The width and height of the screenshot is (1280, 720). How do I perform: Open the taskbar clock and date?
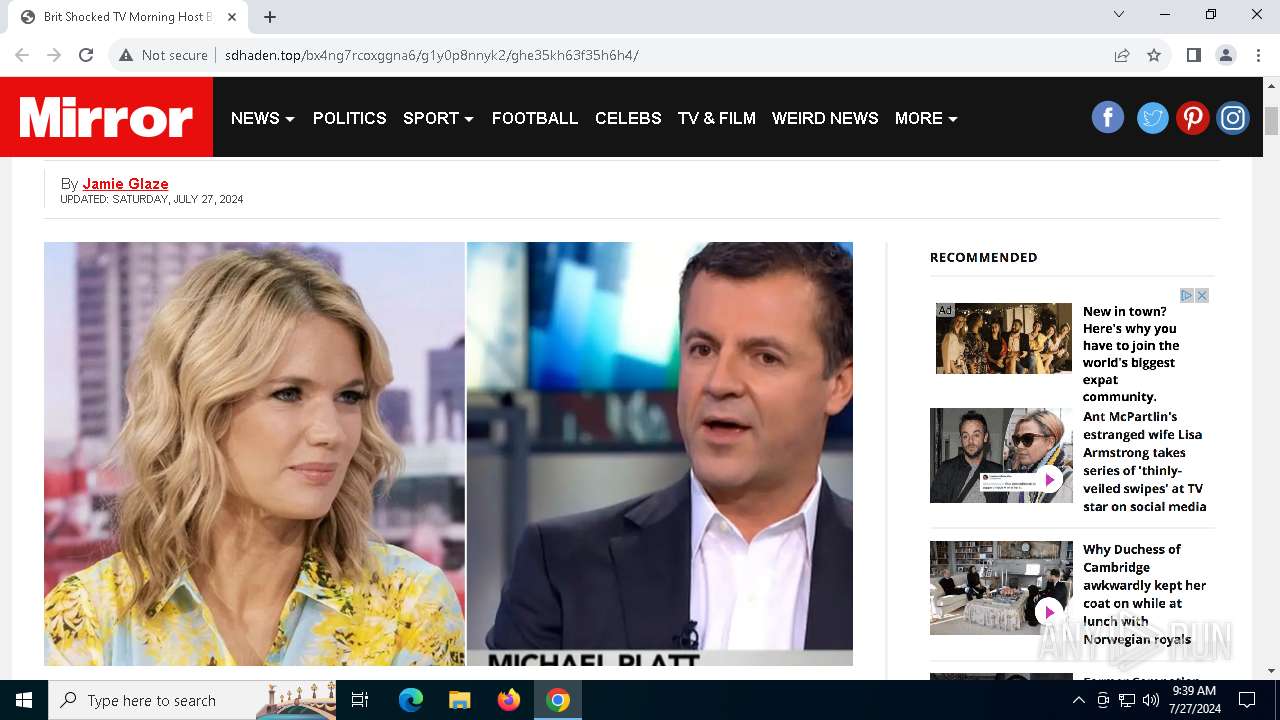[1193, 700]
